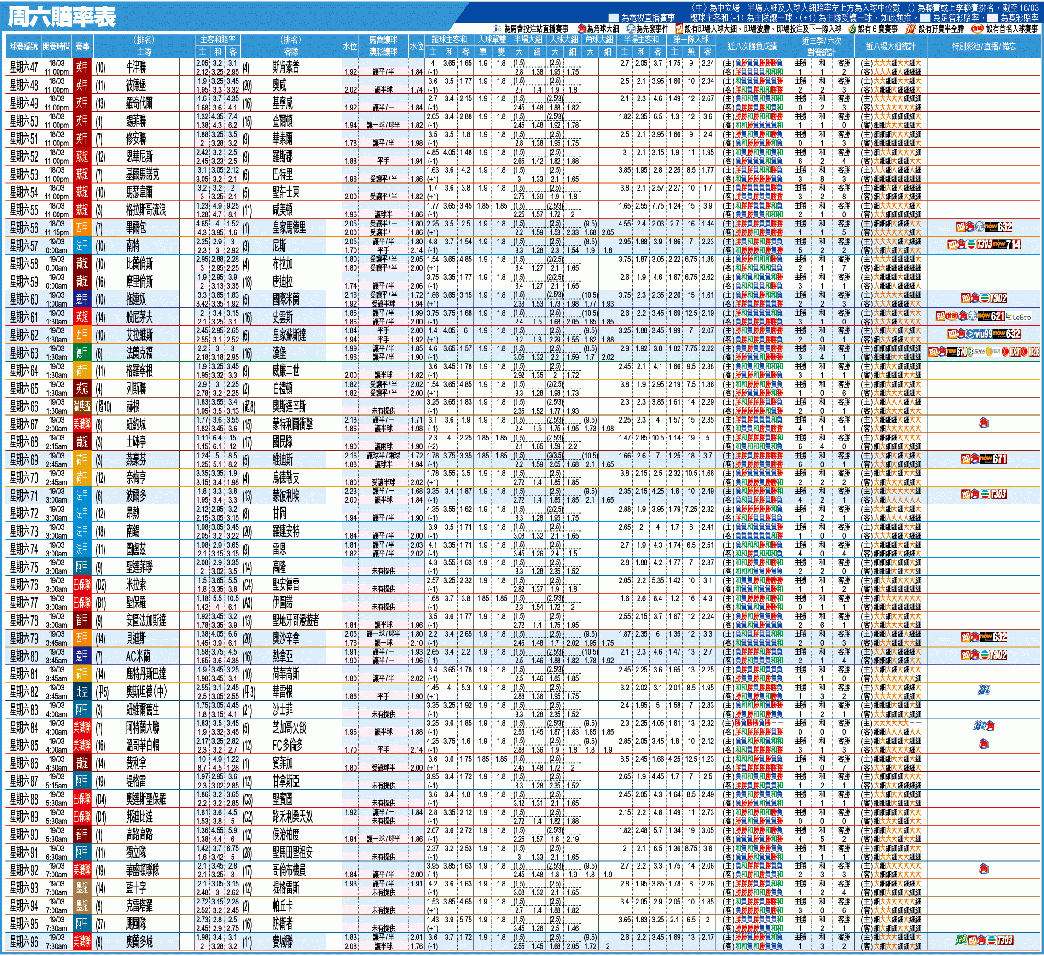The height and width of the screenshot is (956, 1044).
Task: Click the match number 星期六96
Action: pyautogui.click(x=24, y=941)
